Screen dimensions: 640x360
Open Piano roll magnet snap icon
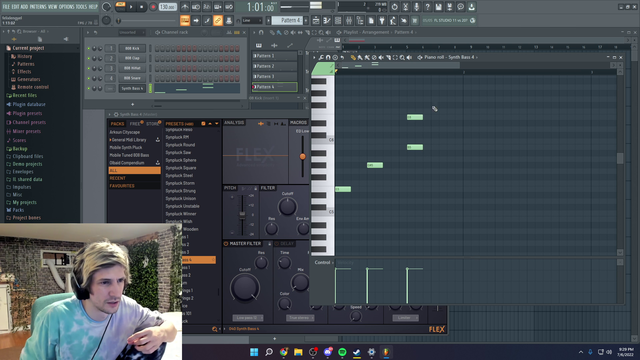328,58
